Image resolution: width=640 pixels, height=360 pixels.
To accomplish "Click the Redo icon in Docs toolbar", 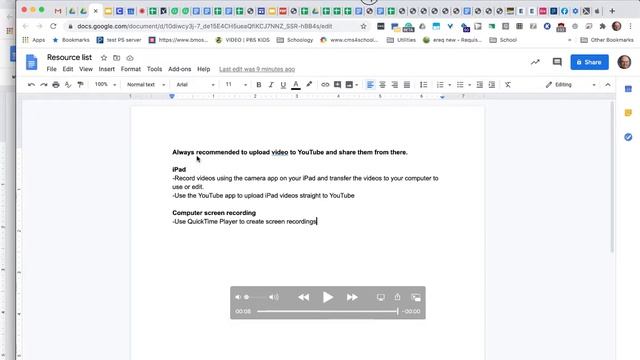I will pos(44,84).
